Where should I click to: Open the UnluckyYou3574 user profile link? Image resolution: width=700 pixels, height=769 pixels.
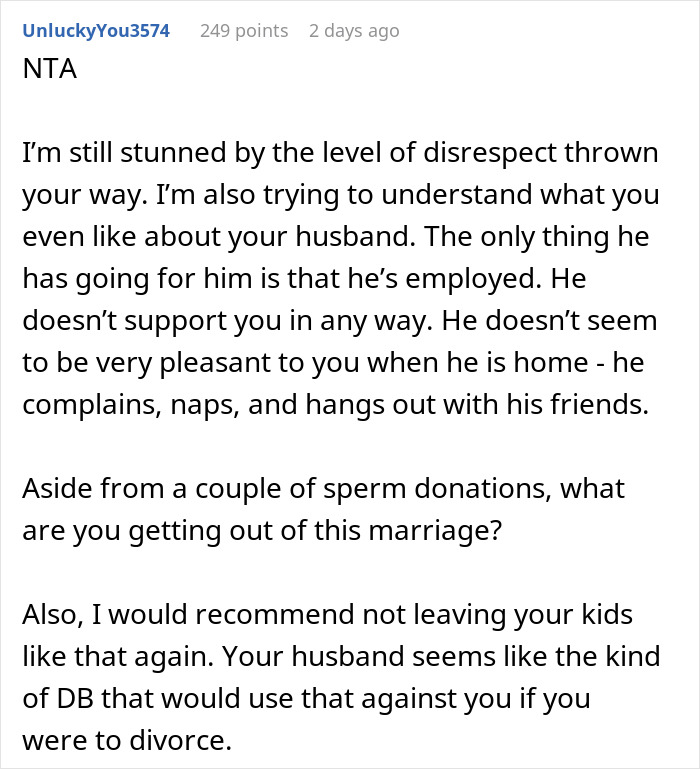click(96, 31)
